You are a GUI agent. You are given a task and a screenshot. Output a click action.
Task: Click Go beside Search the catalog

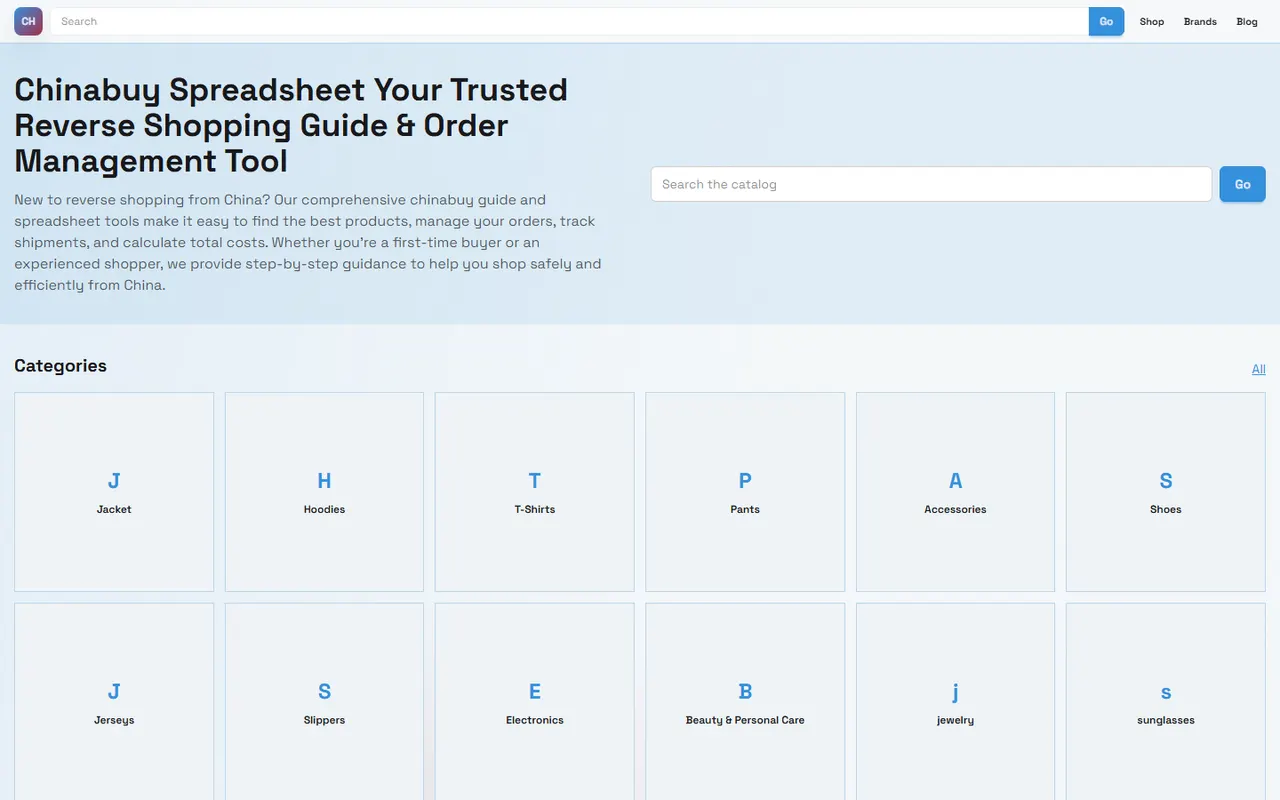click(x=1242, y=184)
